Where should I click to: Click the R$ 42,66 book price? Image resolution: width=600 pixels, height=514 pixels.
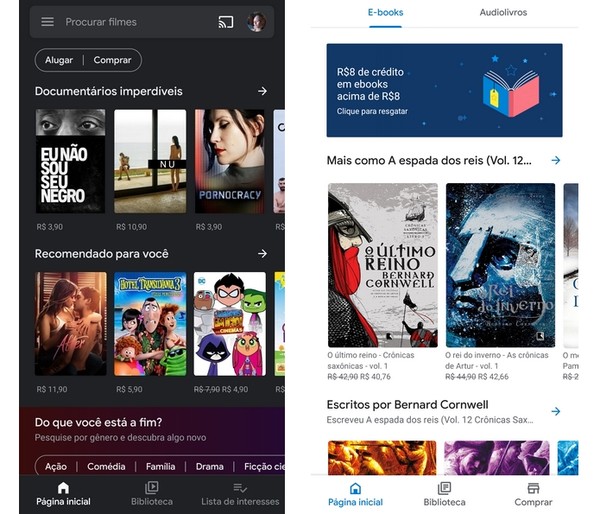(493, 377)
